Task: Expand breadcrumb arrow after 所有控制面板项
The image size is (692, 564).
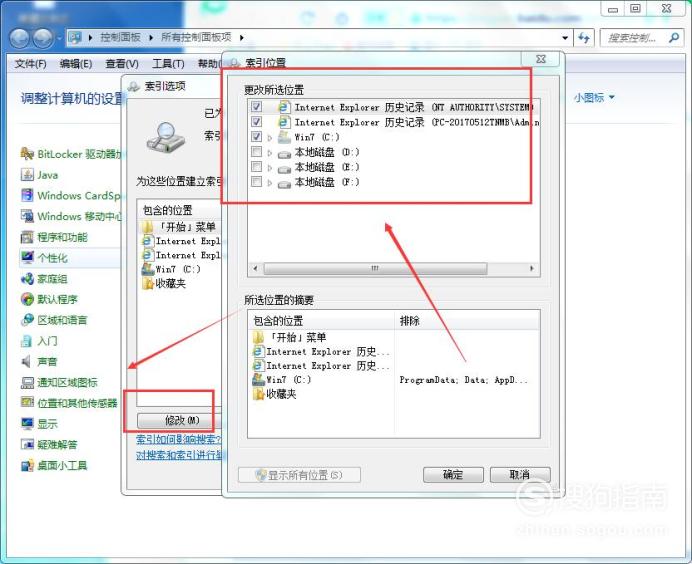Action: point(241,38)
